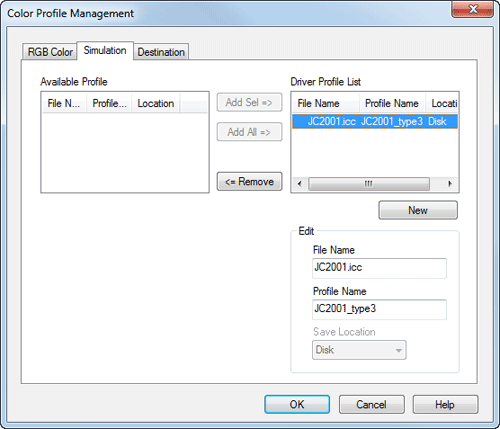500x429 pixels.
Task: Click the File Name text field
Action: (x=379, y=268)
